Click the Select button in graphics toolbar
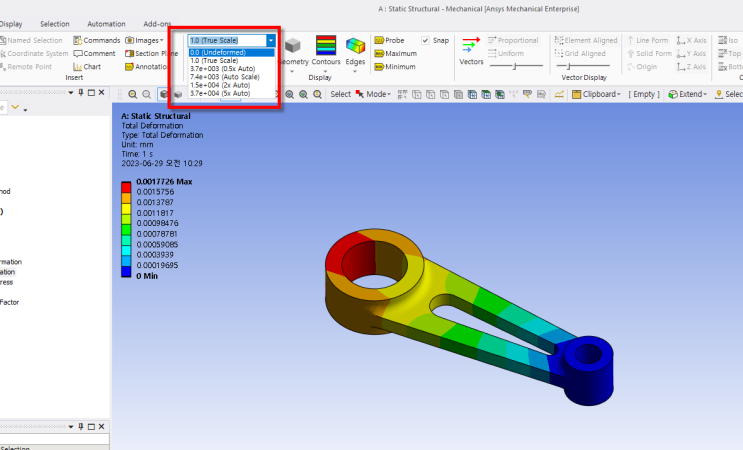 pos(340,94)
